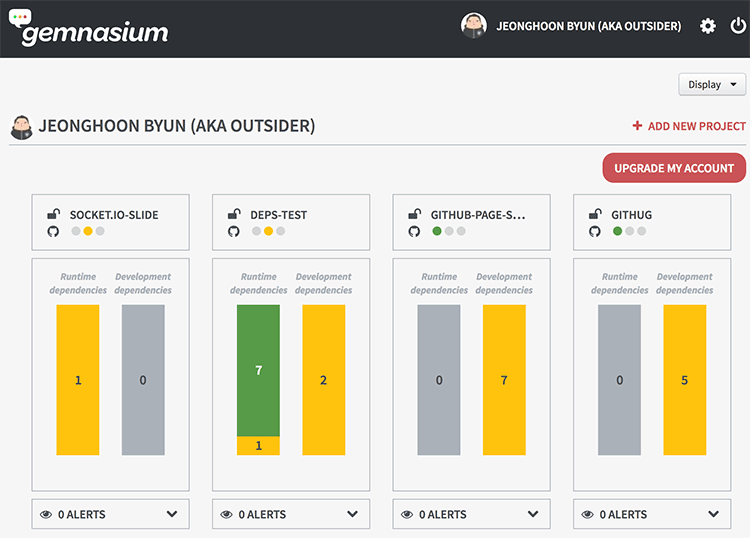
Task: Open JEONGHOON BYUN account name in header
Action: 589,26
